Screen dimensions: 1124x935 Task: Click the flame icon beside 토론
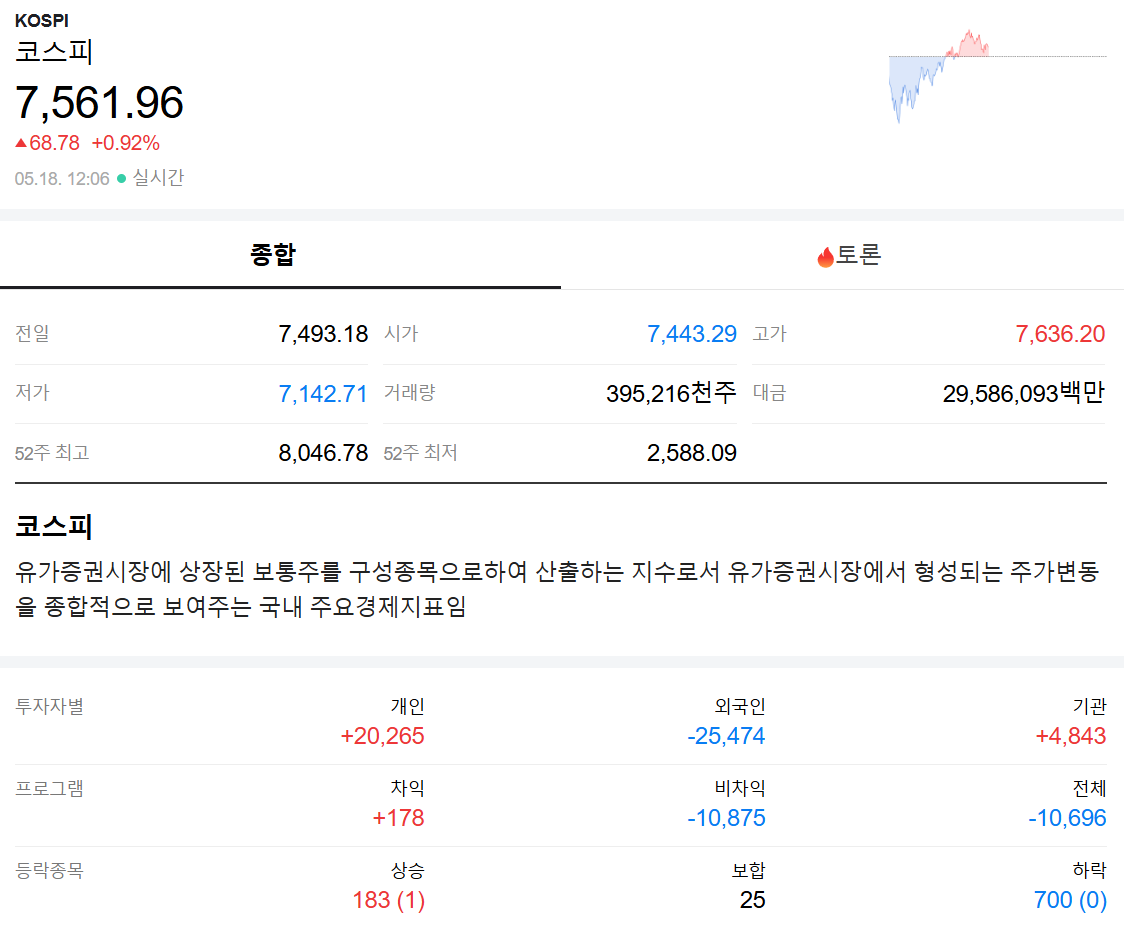[x=825, y=257]
